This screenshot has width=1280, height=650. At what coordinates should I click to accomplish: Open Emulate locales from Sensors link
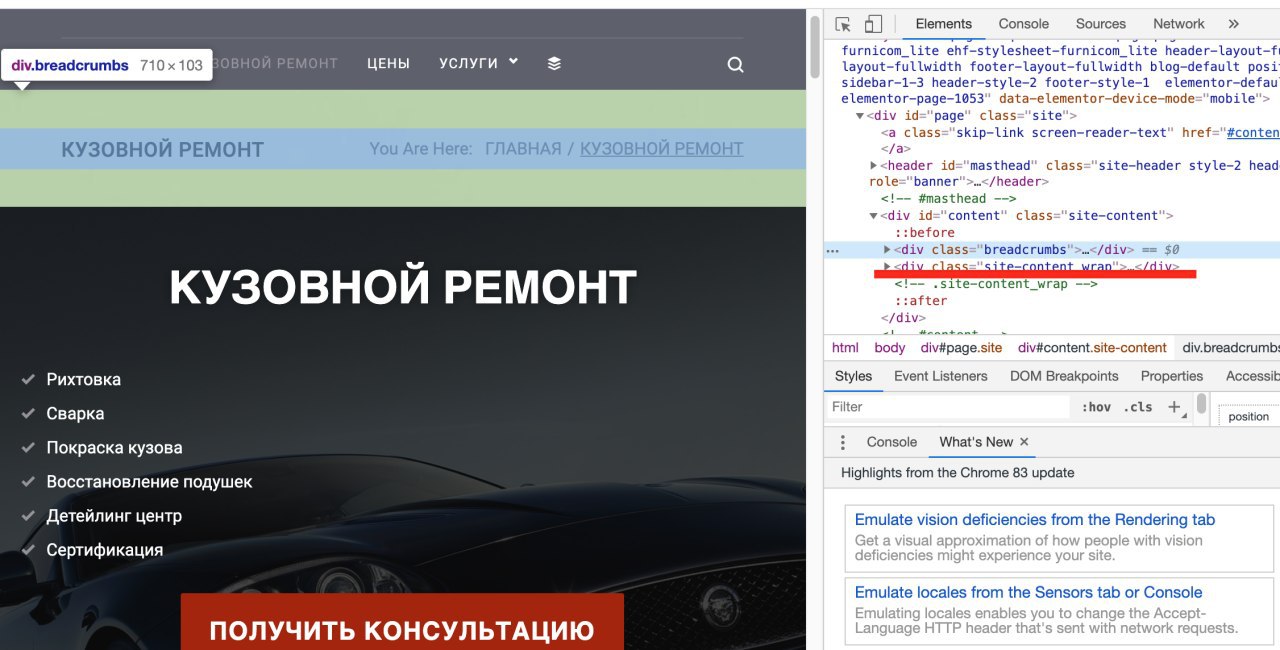point(1028,593)
